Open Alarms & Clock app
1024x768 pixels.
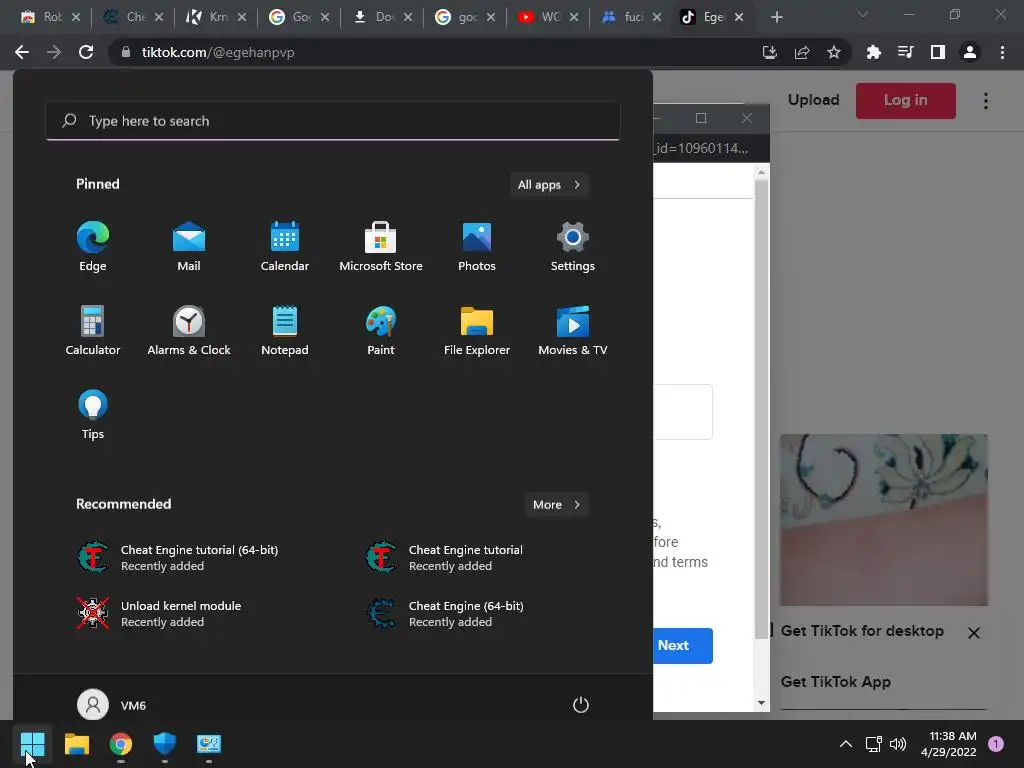point(189,330)
